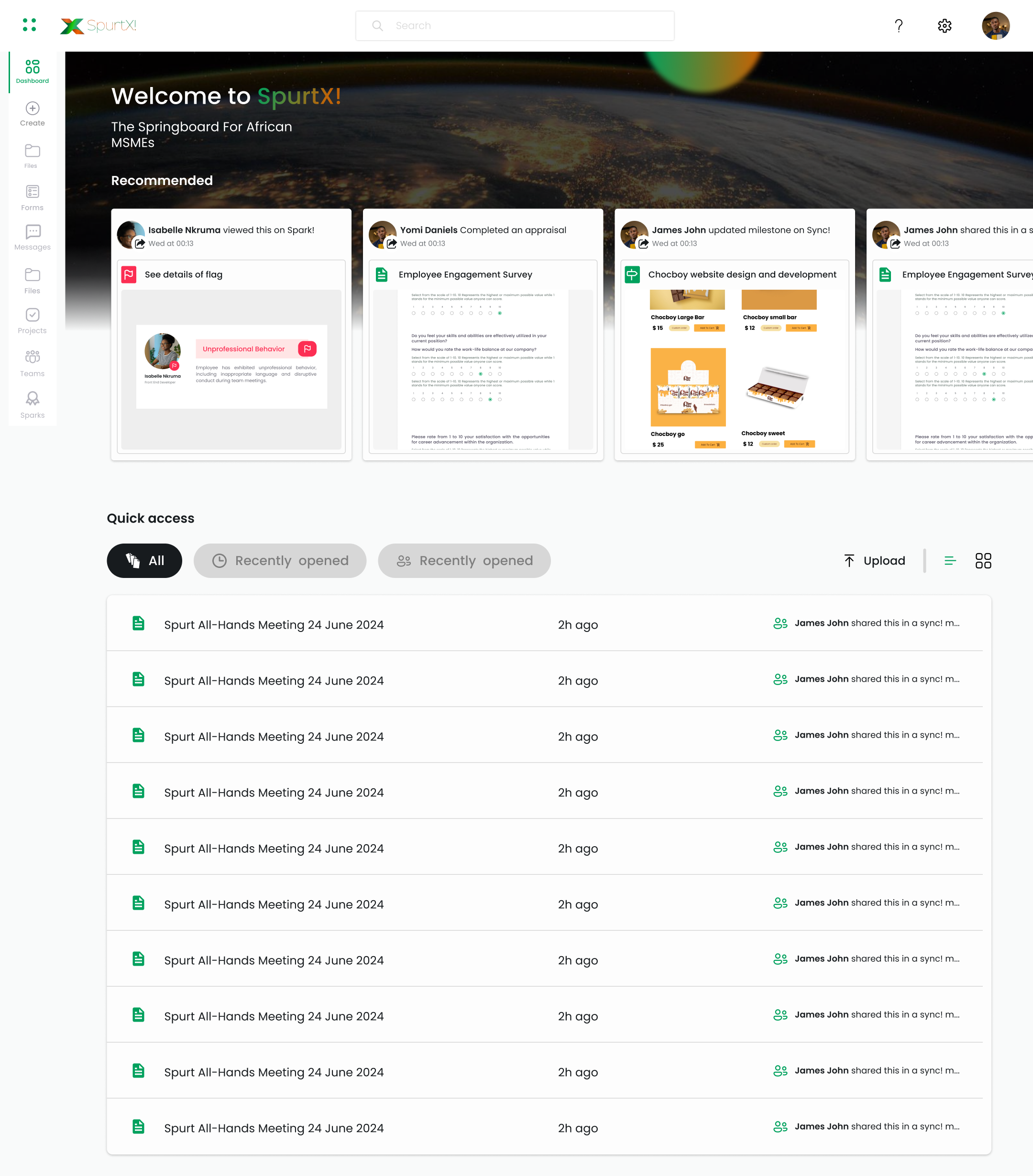Viewport: 1033px width, 1176px height.
Task: Open Sparks in the sidebar
Action: pyautogui.click(x=32, y=405)
